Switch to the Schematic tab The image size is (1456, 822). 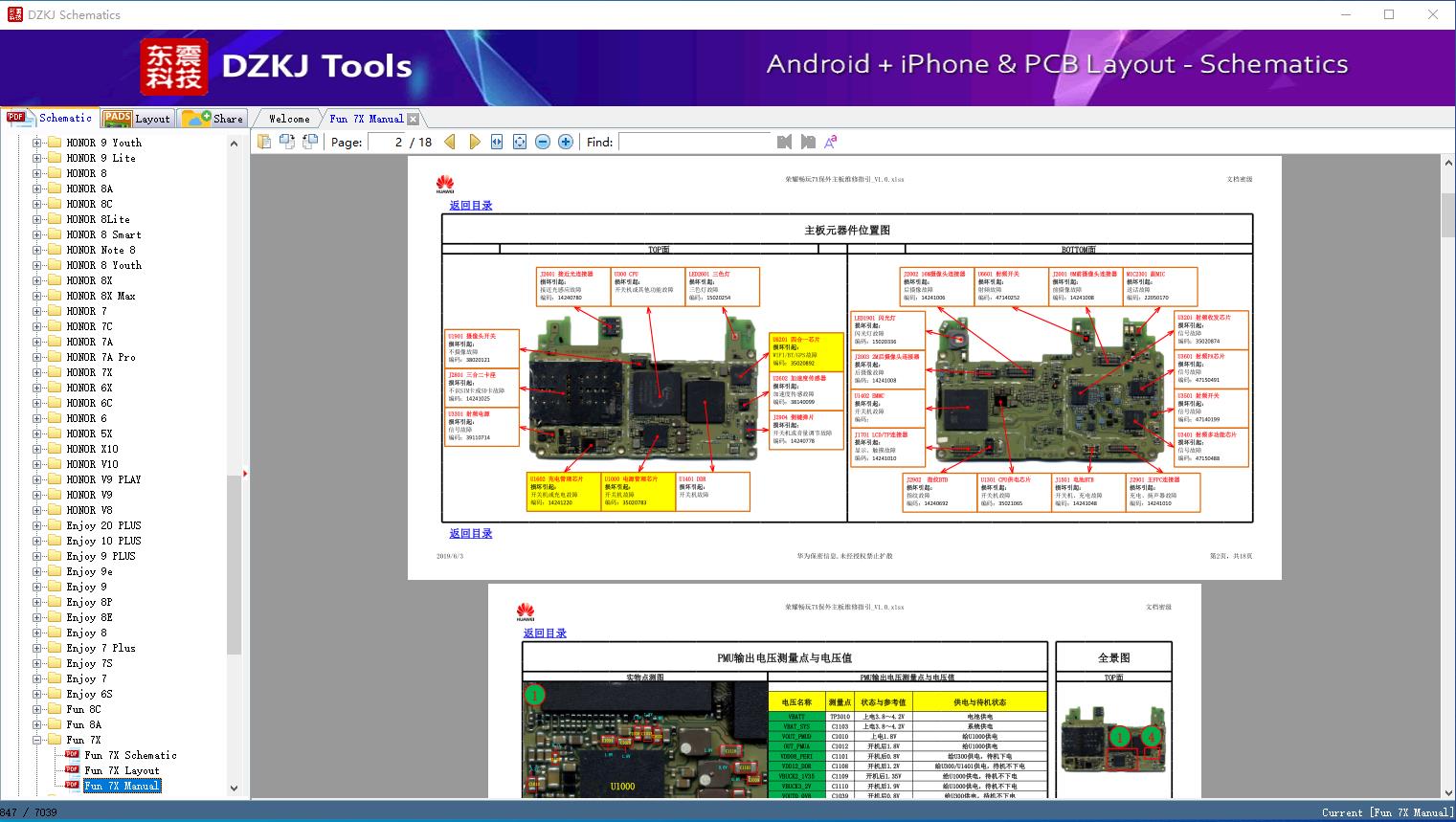coord(49,118)
